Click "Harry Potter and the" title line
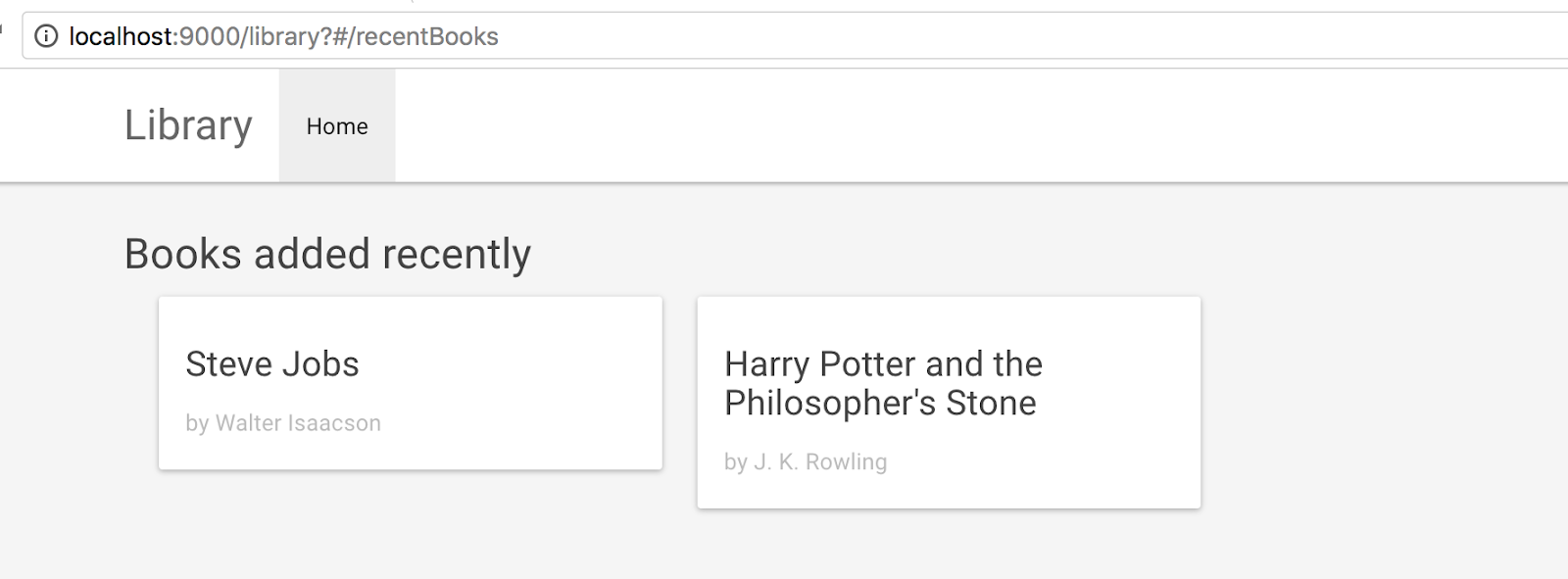This screenshot has width=1568, height=579. (x=883, y=364)
